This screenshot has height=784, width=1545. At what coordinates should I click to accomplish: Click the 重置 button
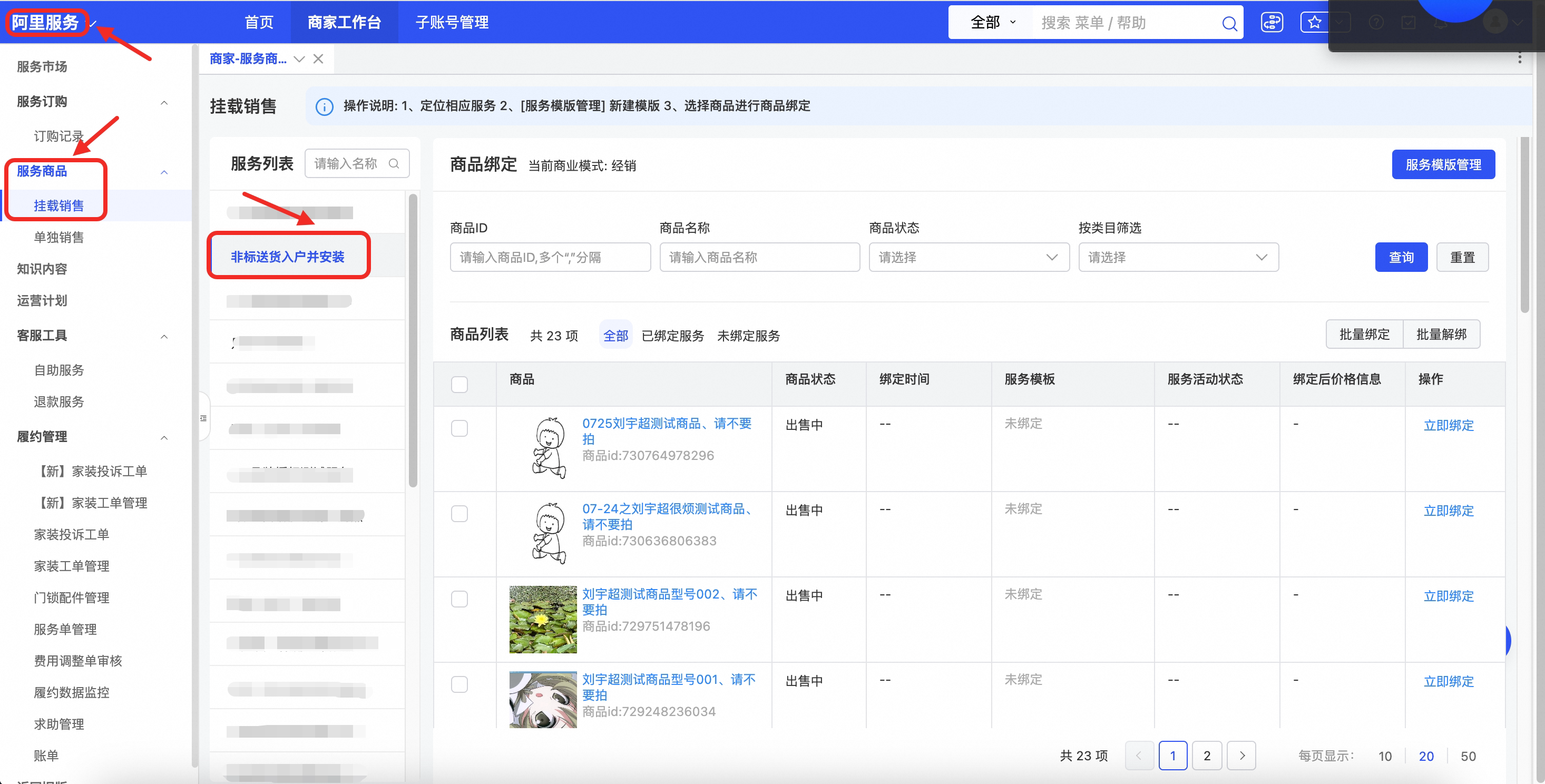pyautogui.click(x=1462, y=257)
